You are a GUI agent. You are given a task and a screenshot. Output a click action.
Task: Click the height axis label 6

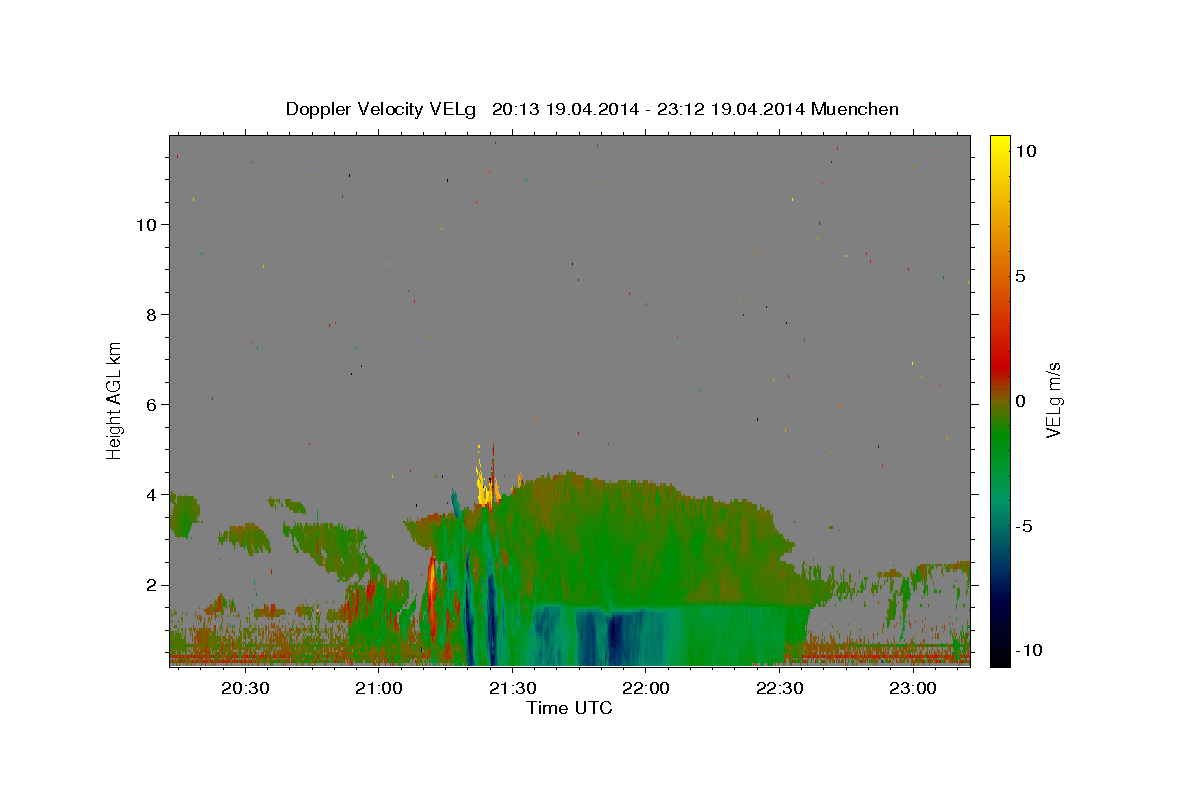153,405
